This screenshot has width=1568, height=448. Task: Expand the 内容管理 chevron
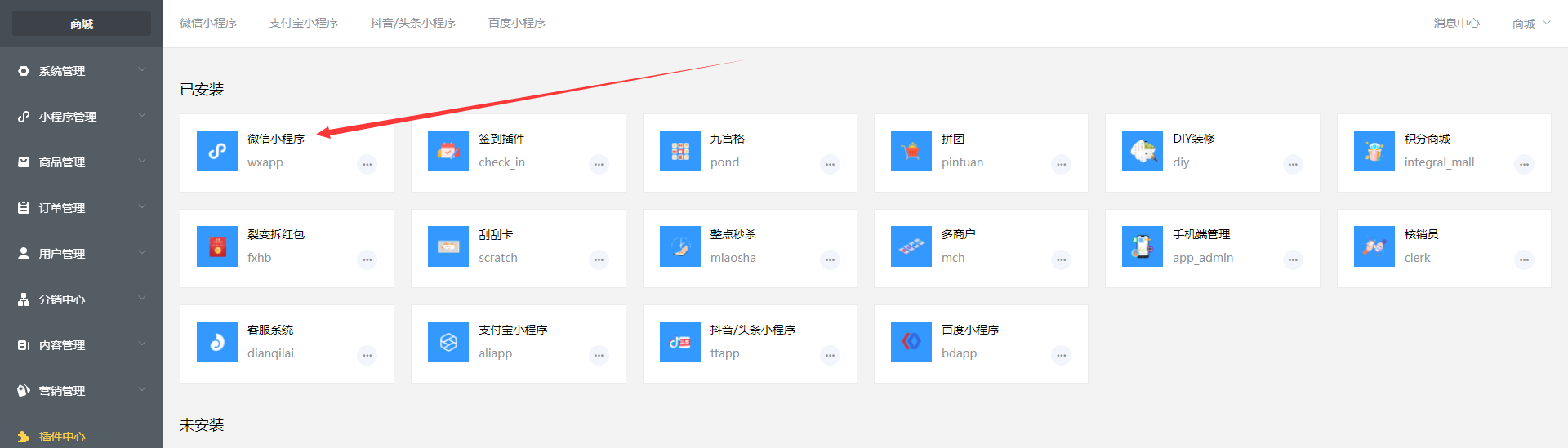pos(142,344)
